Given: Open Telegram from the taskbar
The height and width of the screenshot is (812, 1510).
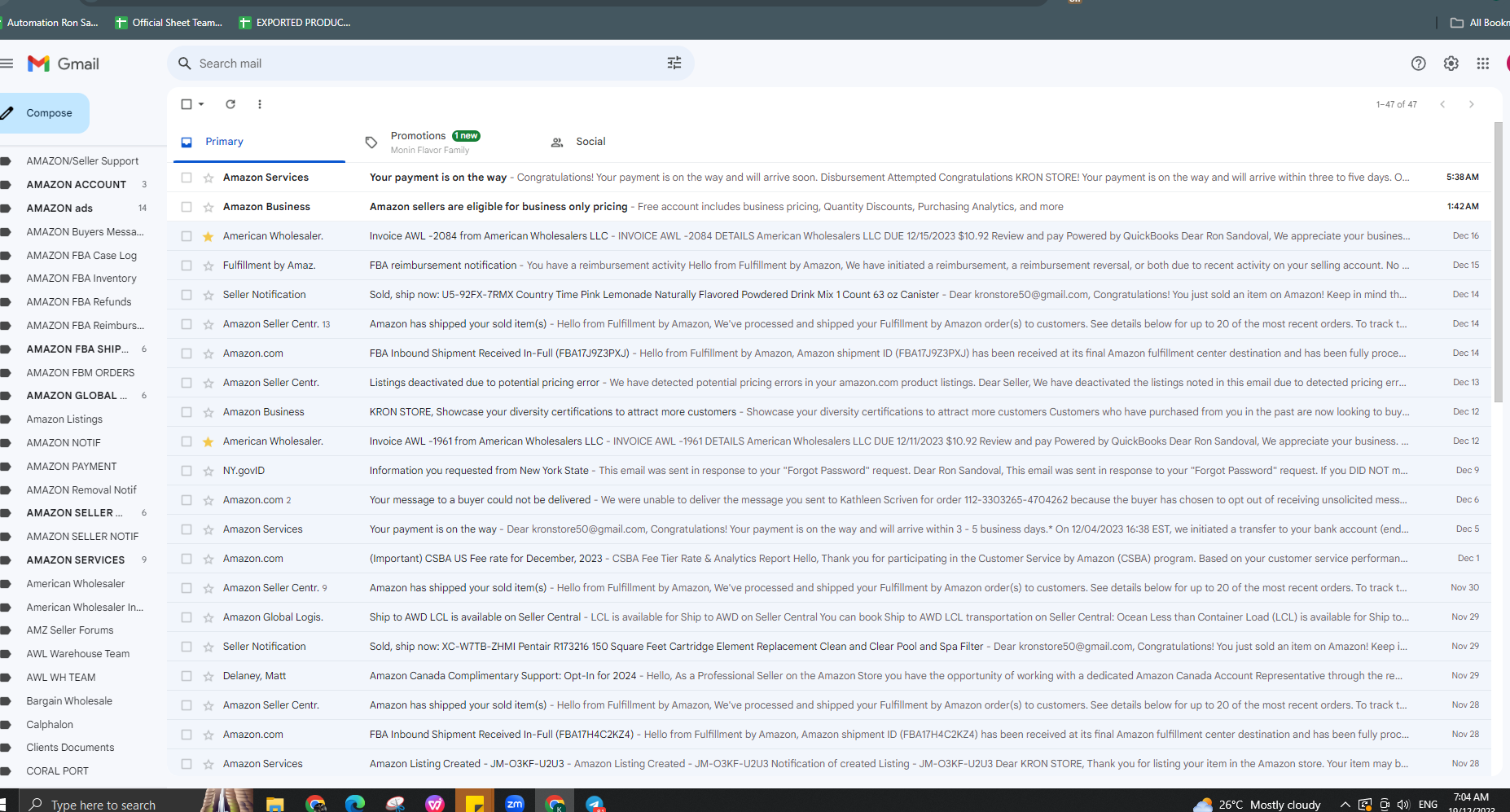Looking at the screenshot, I should tap(595, 804).
